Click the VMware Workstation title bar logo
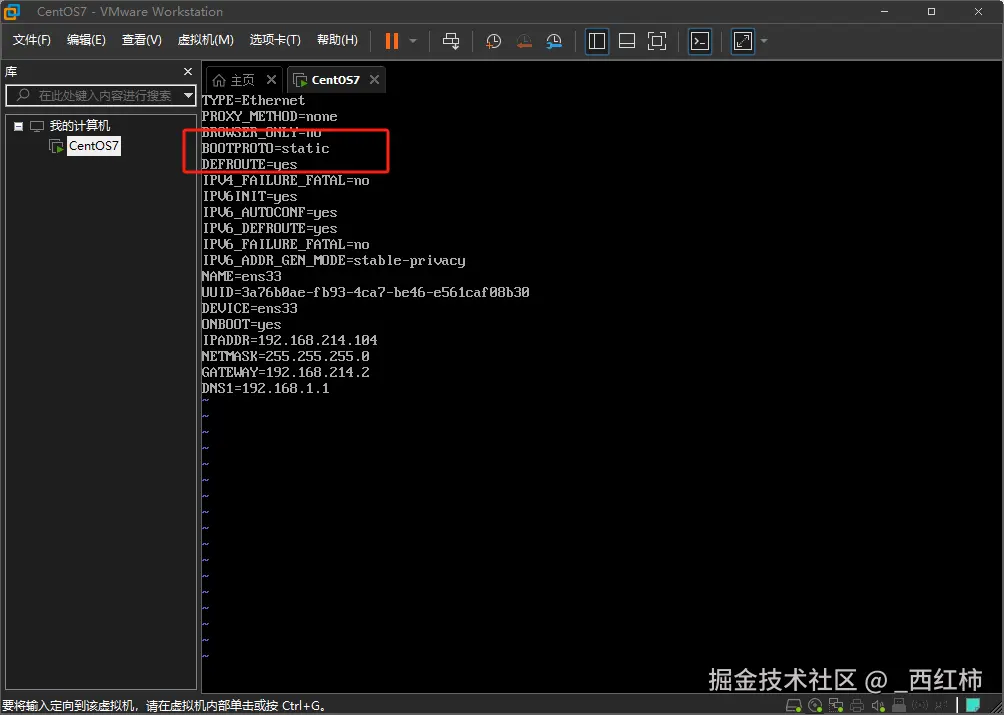 [12, 12]
